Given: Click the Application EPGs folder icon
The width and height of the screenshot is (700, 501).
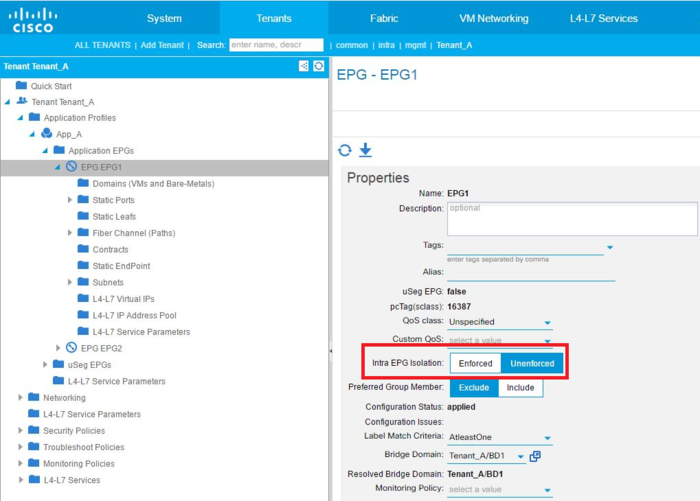Looking at the screenshot, I should point(59,150).
